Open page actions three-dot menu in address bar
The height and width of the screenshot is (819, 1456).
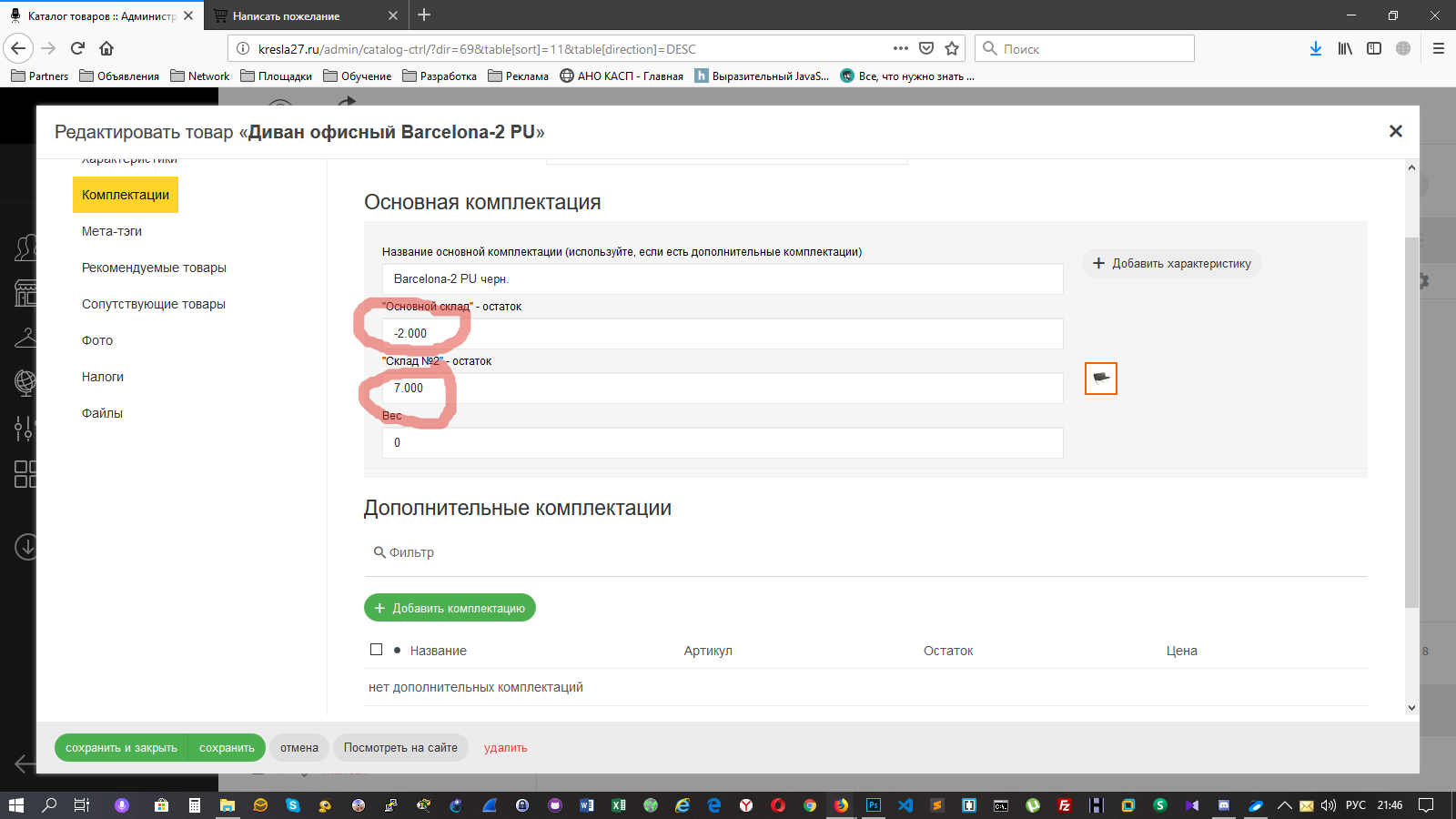[900, 48]
